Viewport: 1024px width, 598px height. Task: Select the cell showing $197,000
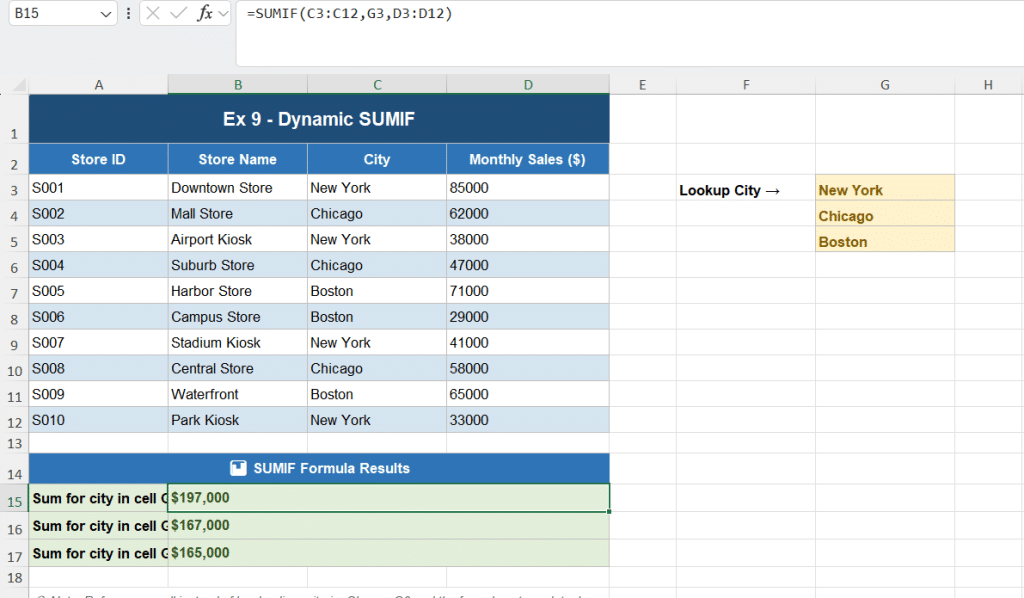point(388,498)
